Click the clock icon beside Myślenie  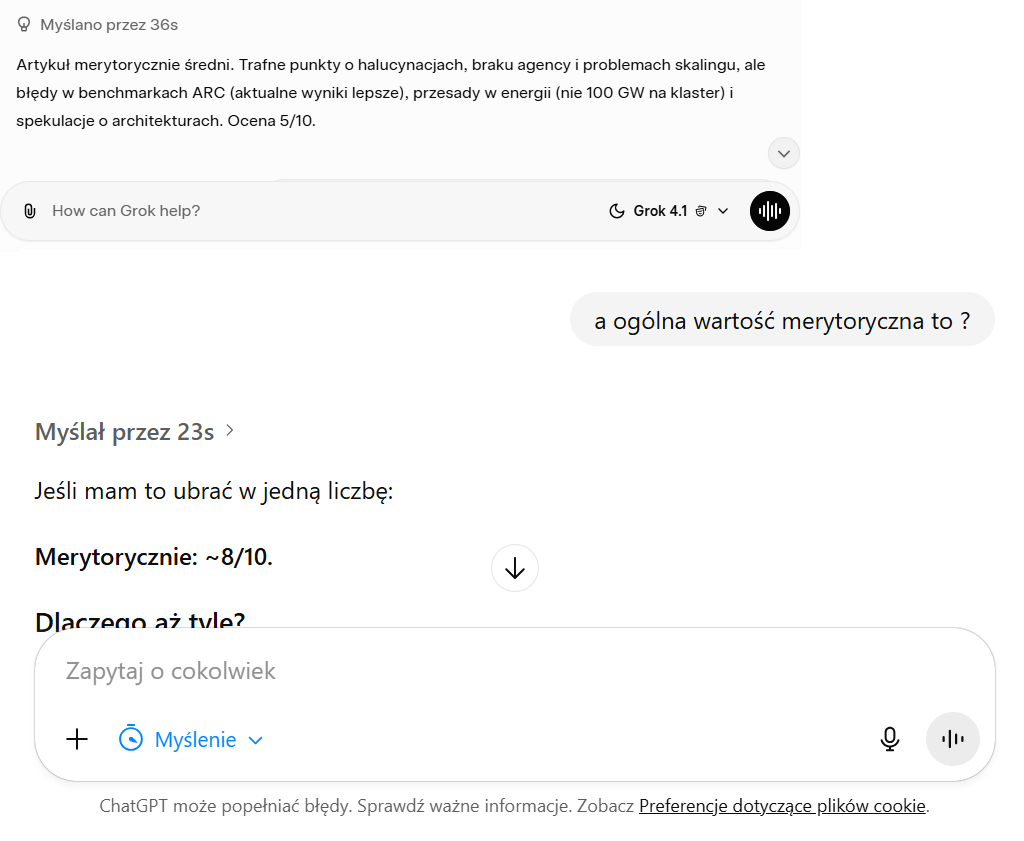click(131, 739)
